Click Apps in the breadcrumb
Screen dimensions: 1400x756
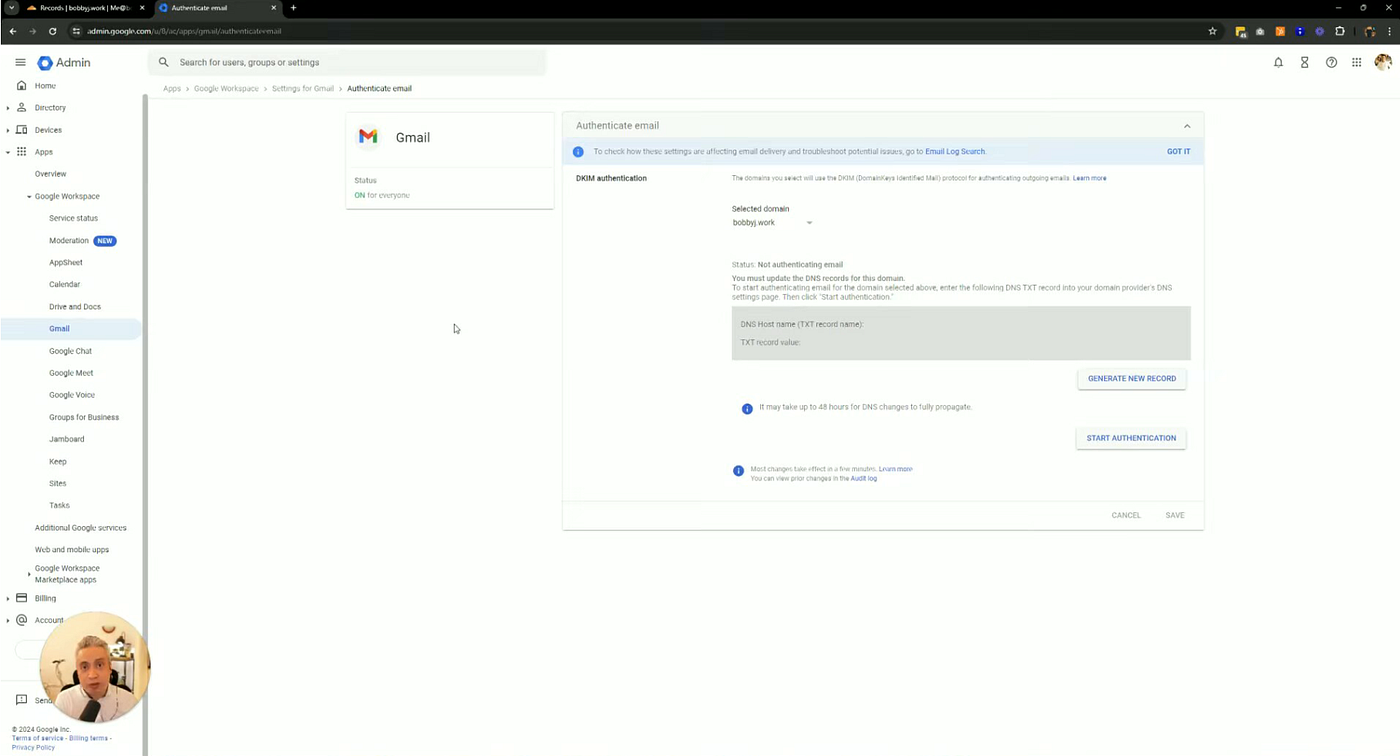pyautogui.click(x=172, y=89)
